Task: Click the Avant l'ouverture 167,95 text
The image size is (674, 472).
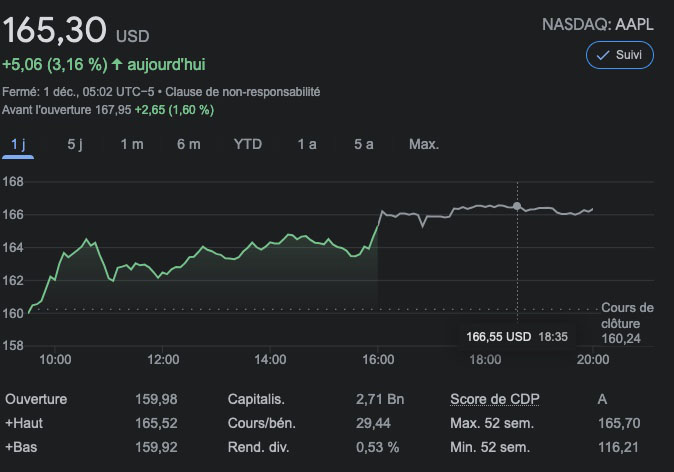Action: 66,110
